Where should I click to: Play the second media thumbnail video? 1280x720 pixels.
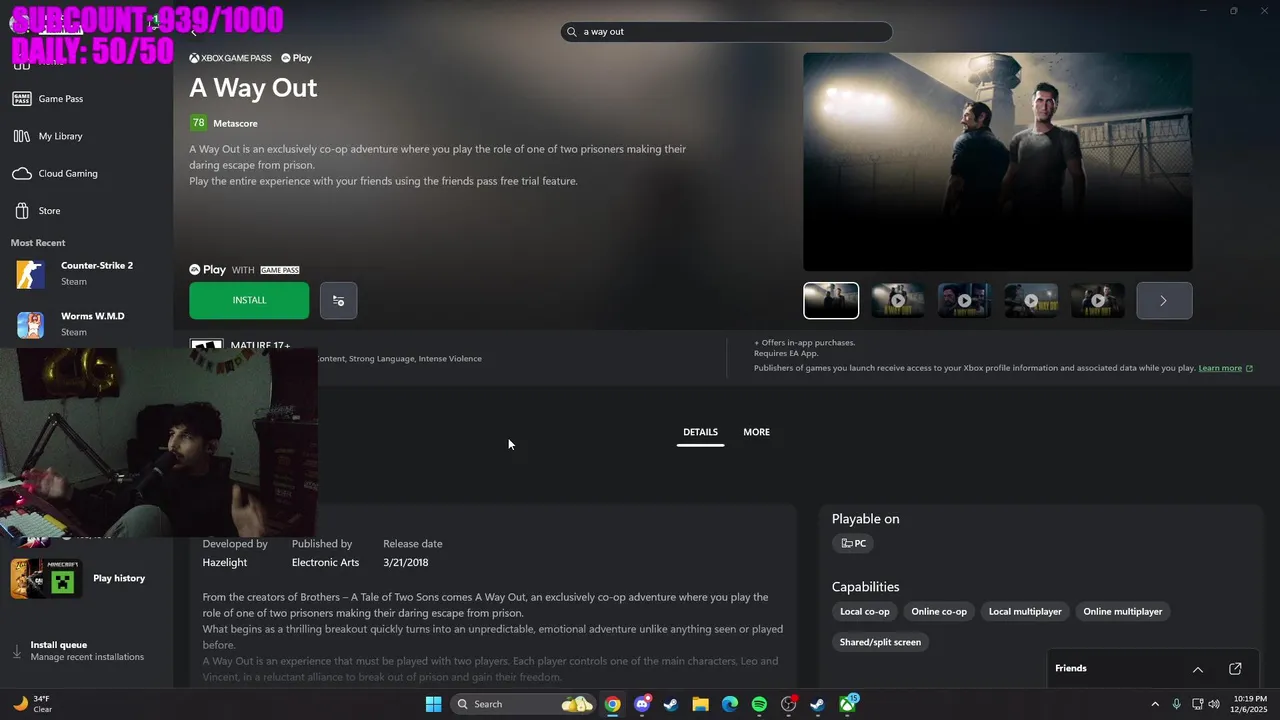coord(898,300)
